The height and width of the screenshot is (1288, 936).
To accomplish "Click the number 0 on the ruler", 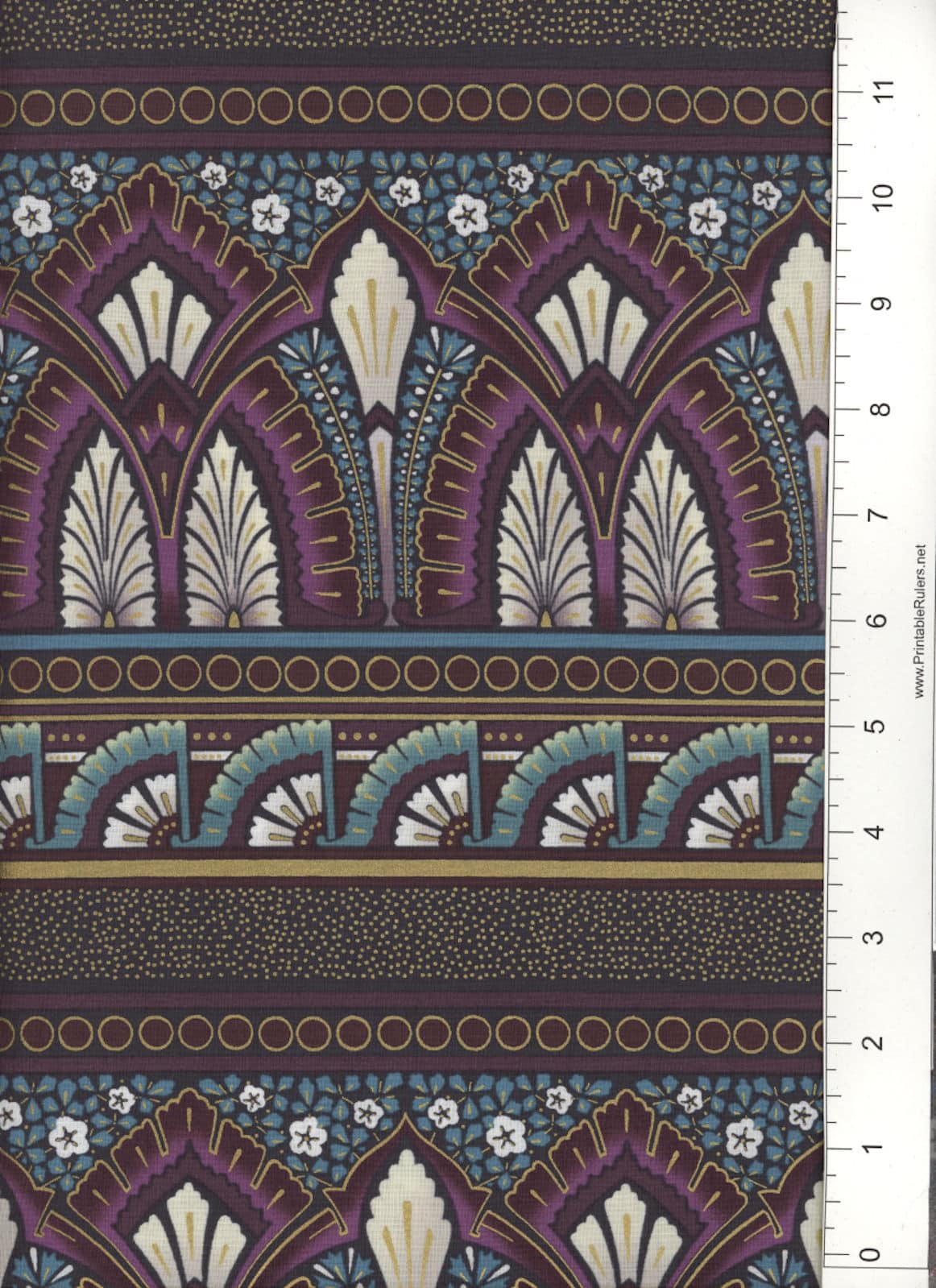I will pyautogui.click(x=868, y=1254).
